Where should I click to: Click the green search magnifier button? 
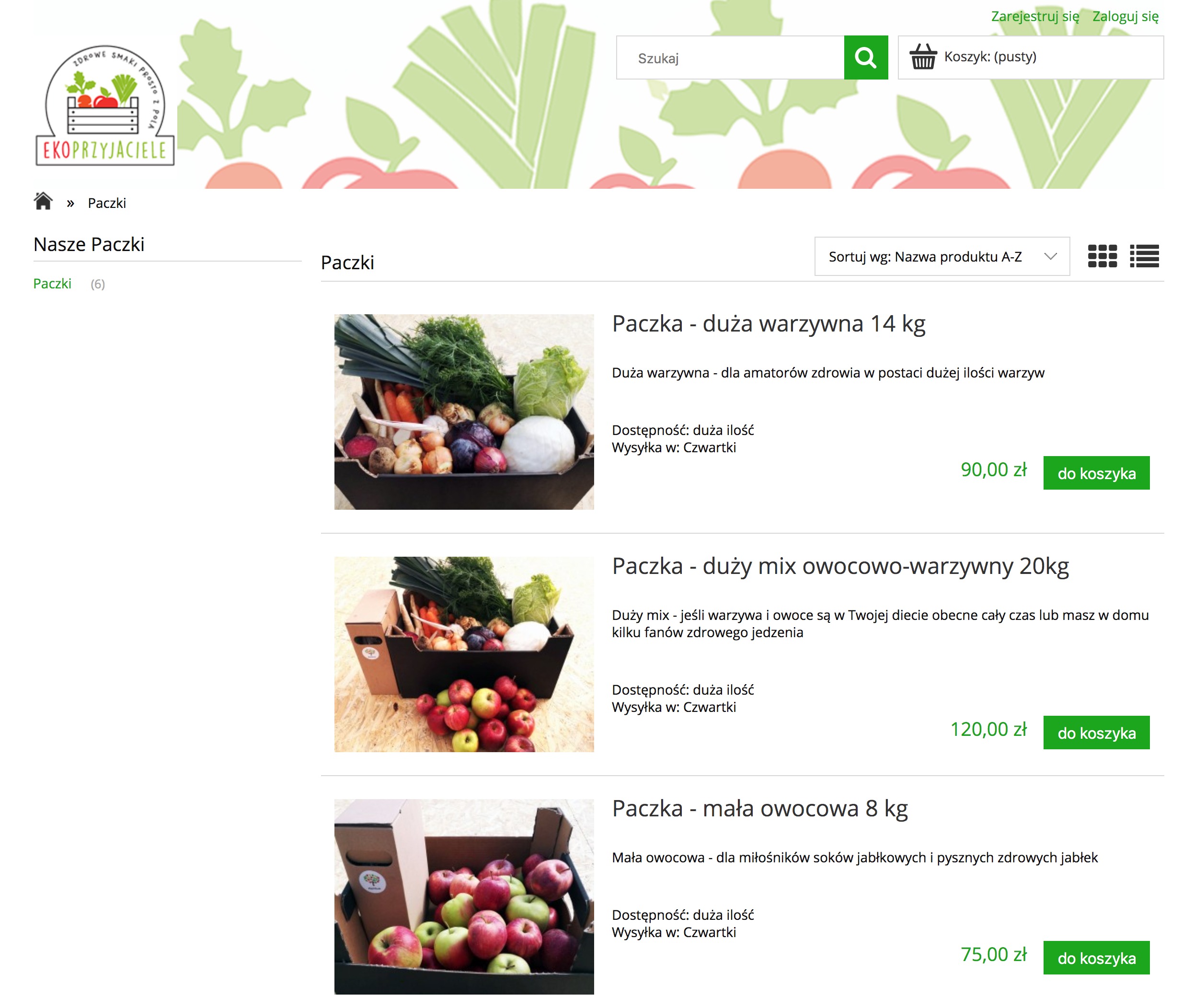coord(865,57)
